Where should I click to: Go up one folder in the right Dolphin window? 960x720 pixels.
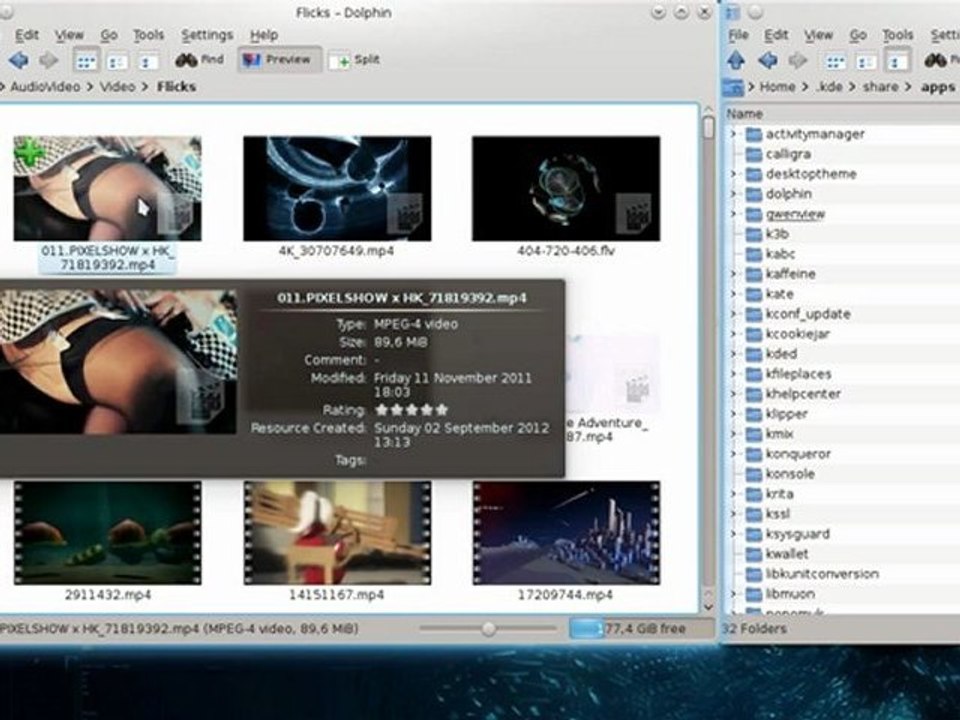[736, 60]
